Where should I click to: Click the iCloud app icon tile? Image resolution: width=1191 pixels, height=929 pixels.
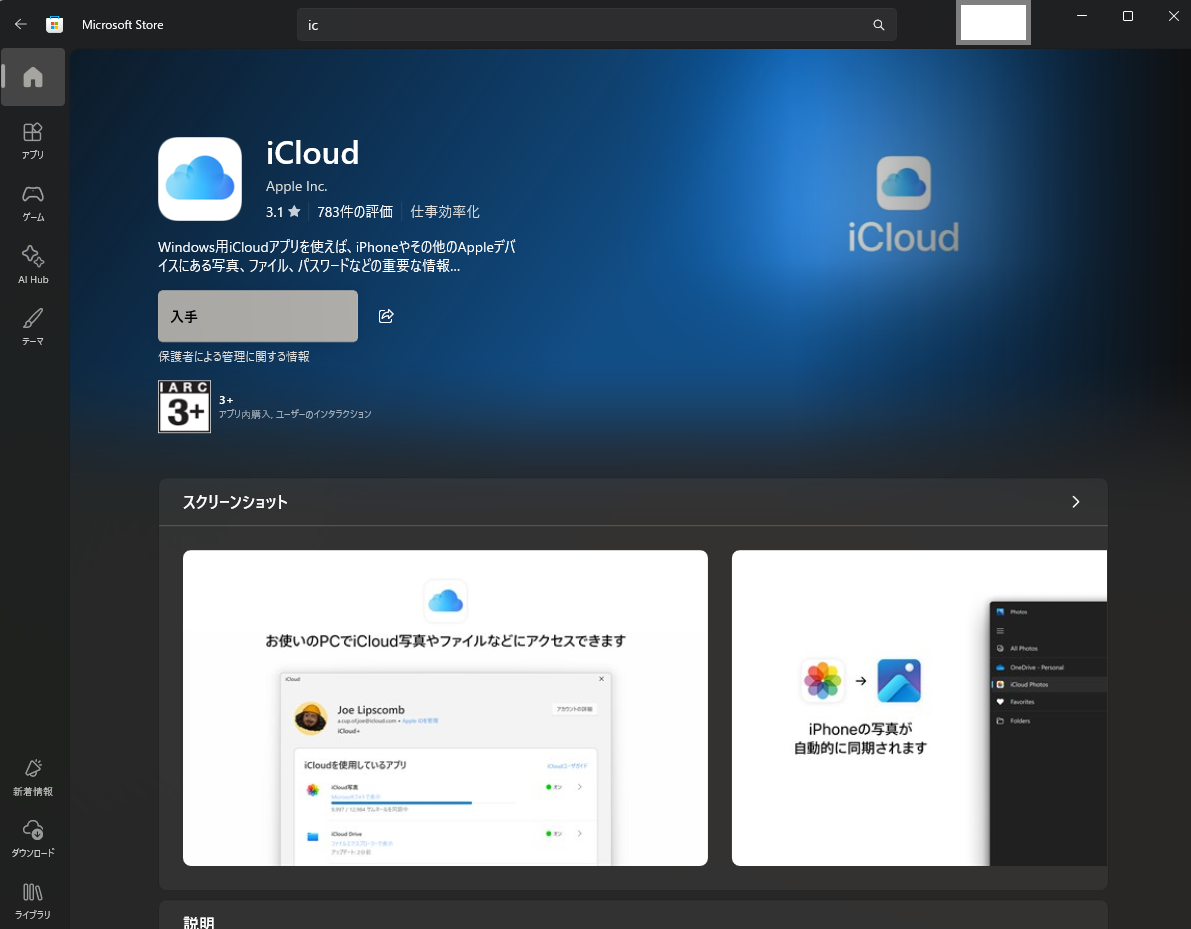[x=200, y=179]
